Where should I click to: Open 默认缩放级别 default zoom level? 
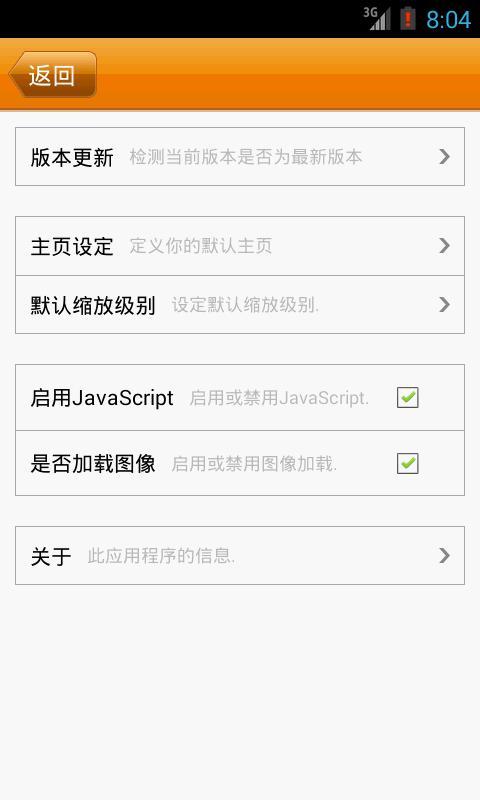coord(240,305)
